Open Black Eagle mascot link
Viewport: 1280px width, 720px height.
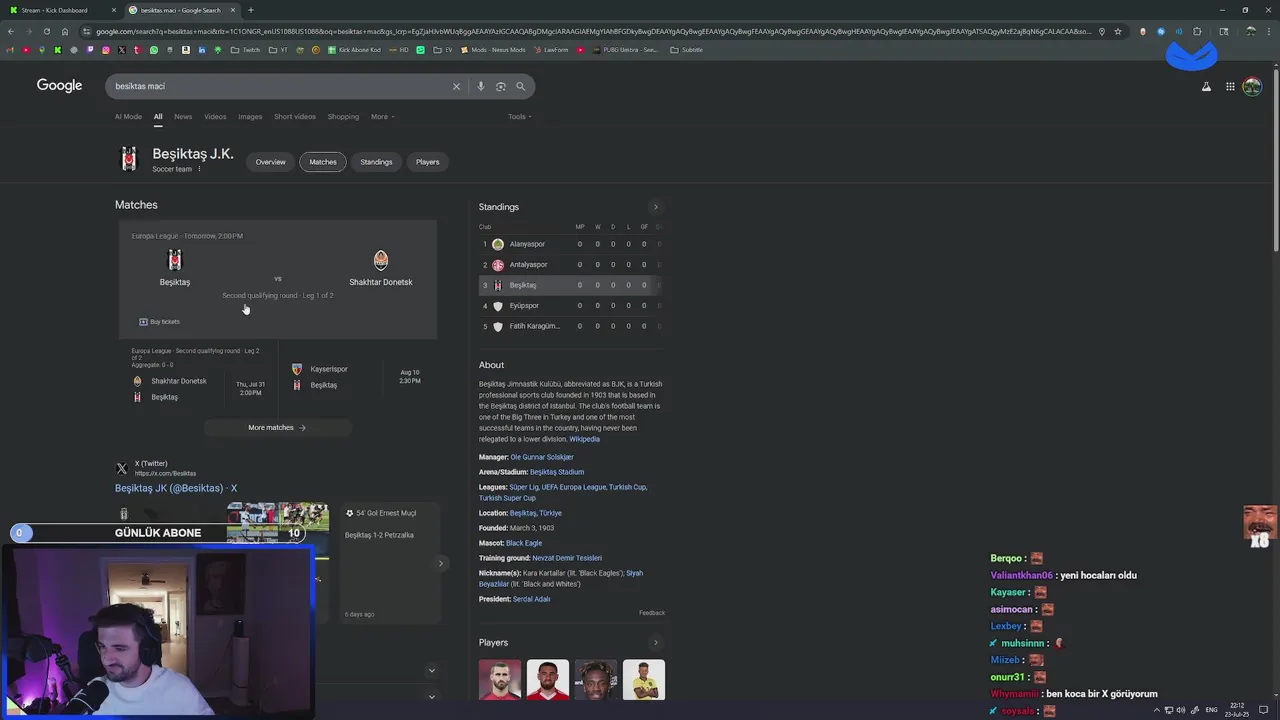pyautogui.click(x=524, y=543)
